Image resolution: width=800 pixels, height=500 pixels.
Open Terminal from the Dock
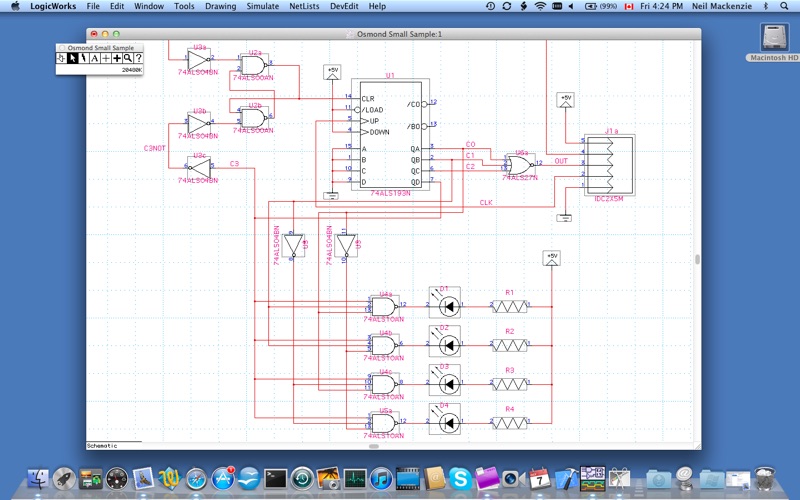[x=276, y=479]
